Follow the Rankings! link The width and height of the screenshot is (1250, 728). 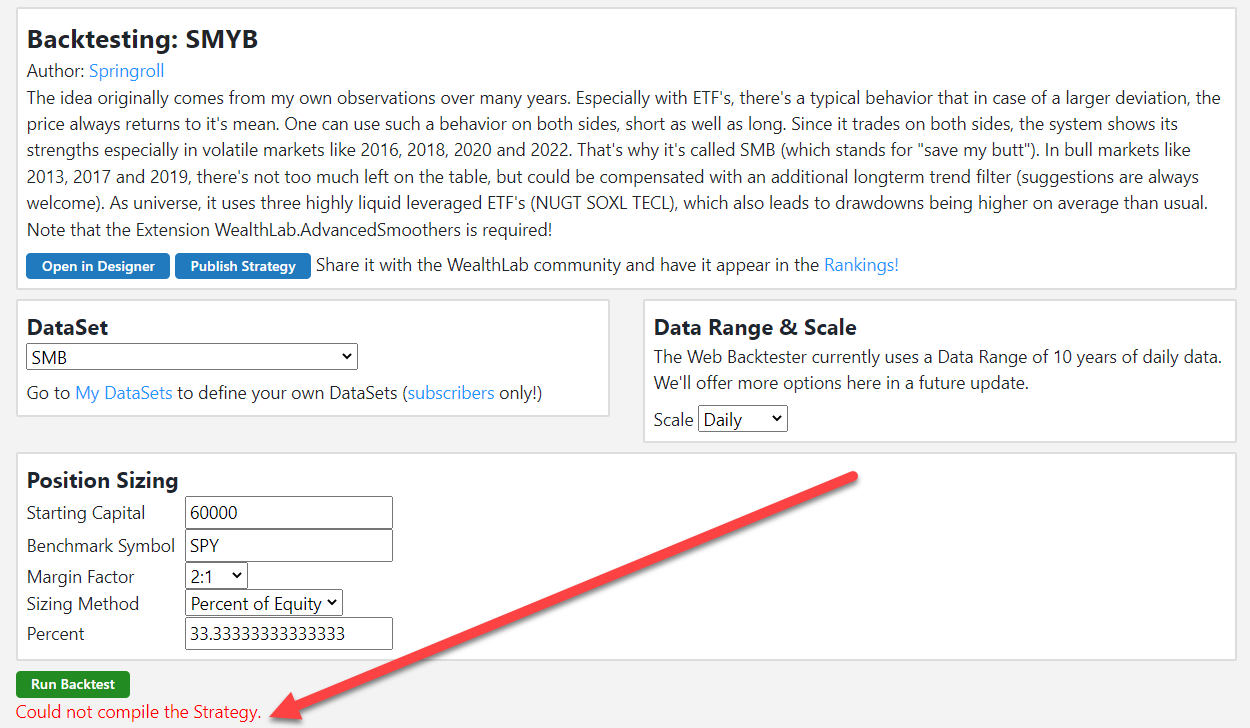[861, 265]
